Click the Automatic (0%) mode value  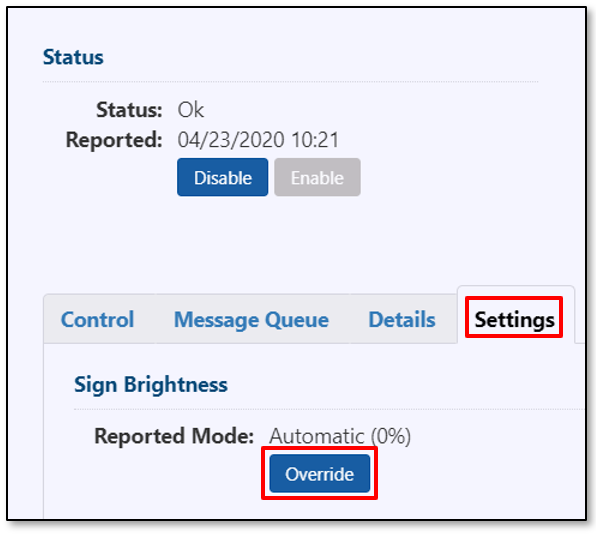coord(340,436)
